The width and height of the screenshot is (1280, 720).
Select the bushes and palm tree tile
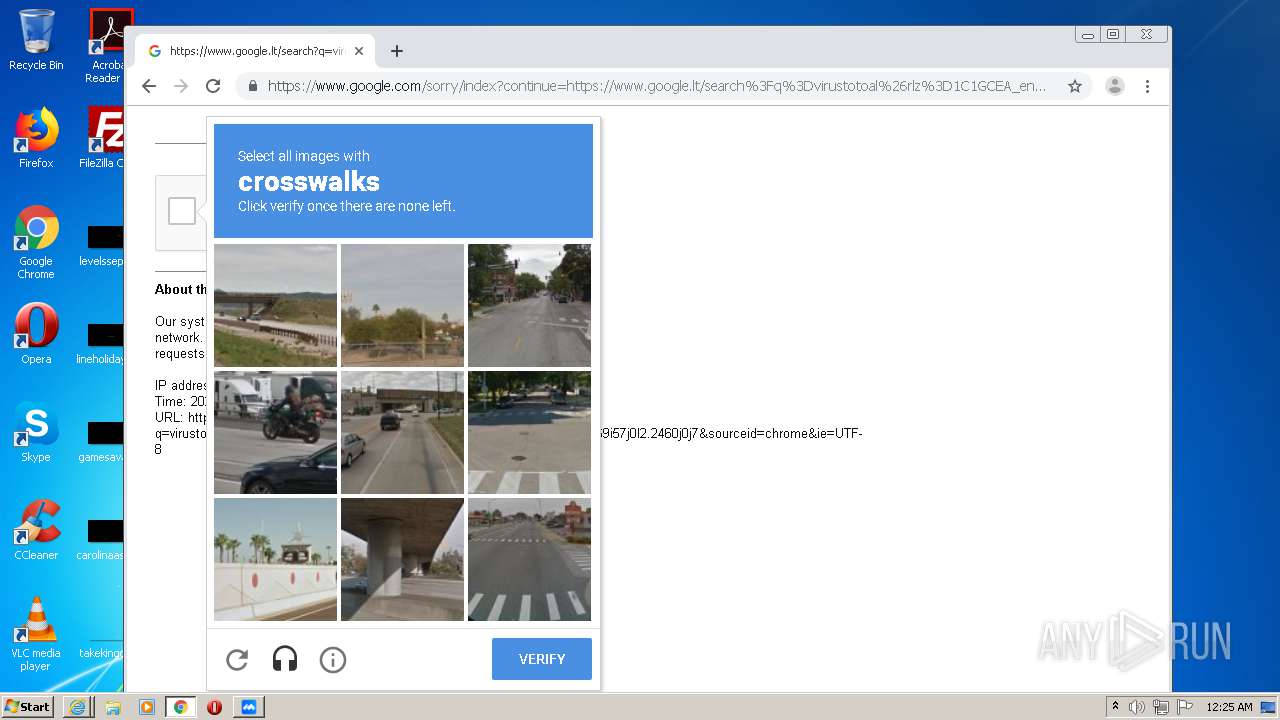tap(402, 305)
